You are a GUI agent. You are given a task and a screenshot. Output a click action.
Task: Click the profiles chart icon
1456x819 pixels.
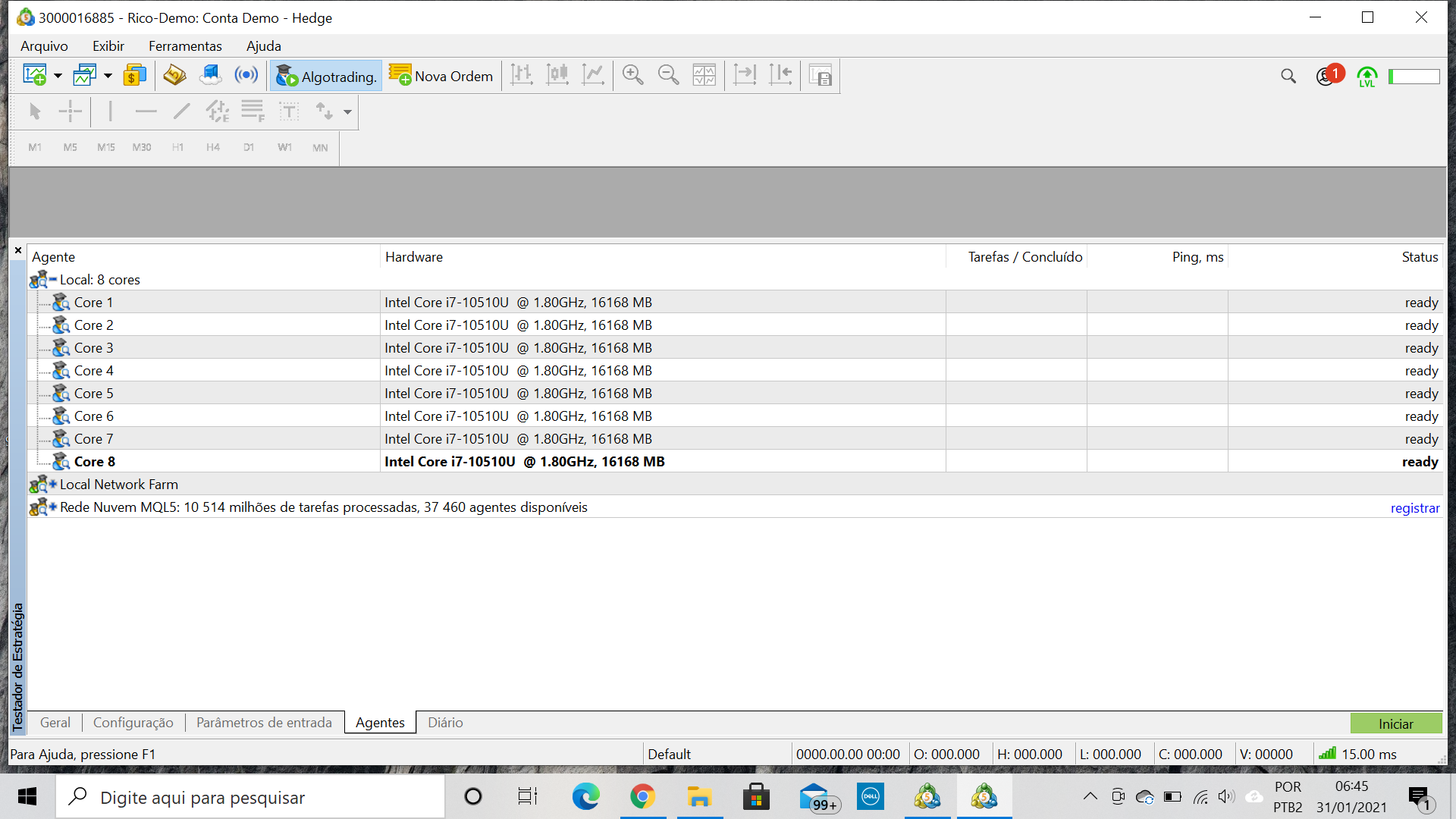coord(84,75)
